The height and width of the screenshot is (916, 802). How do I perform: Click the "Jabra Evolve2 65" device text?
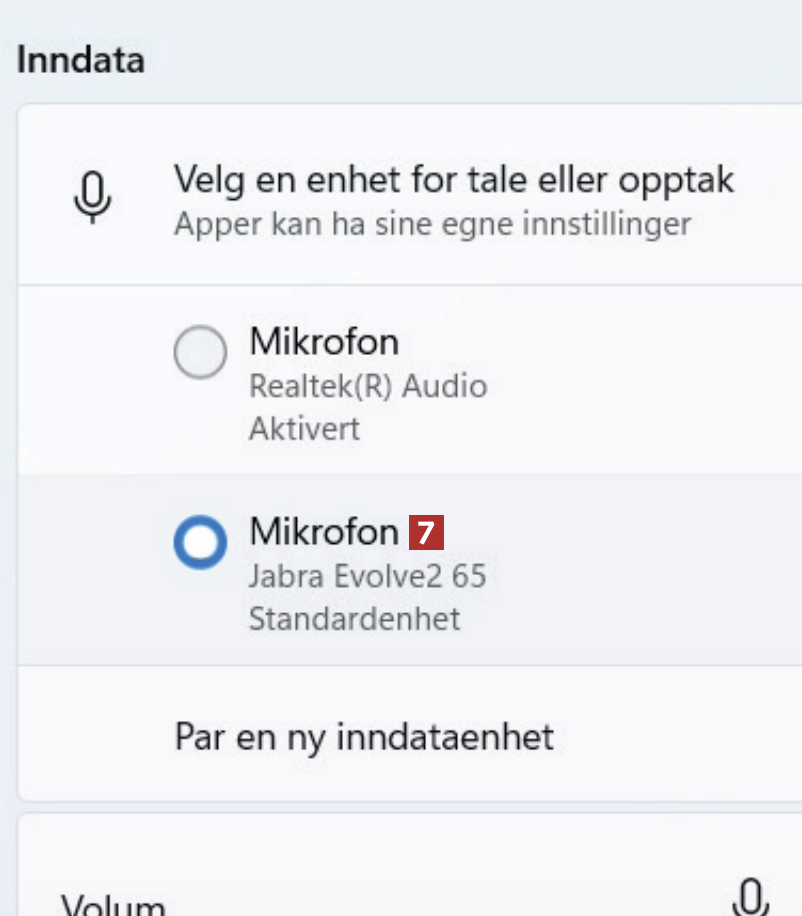(367, 576)
